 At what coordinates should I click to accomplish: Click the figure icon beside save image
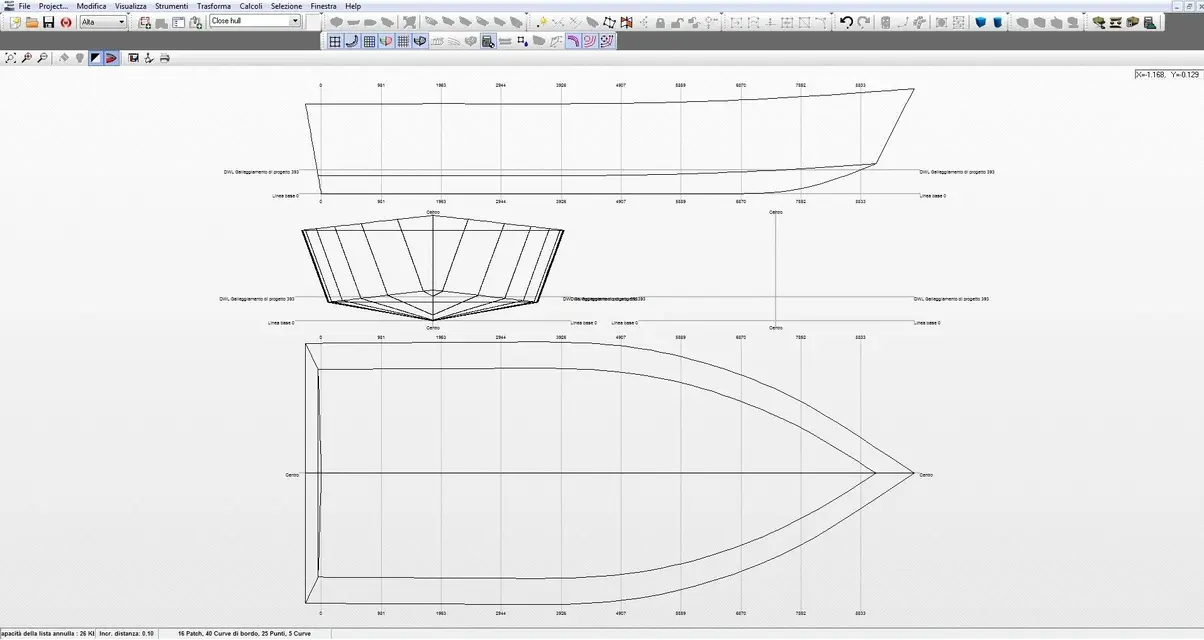(x=149, y=58)
